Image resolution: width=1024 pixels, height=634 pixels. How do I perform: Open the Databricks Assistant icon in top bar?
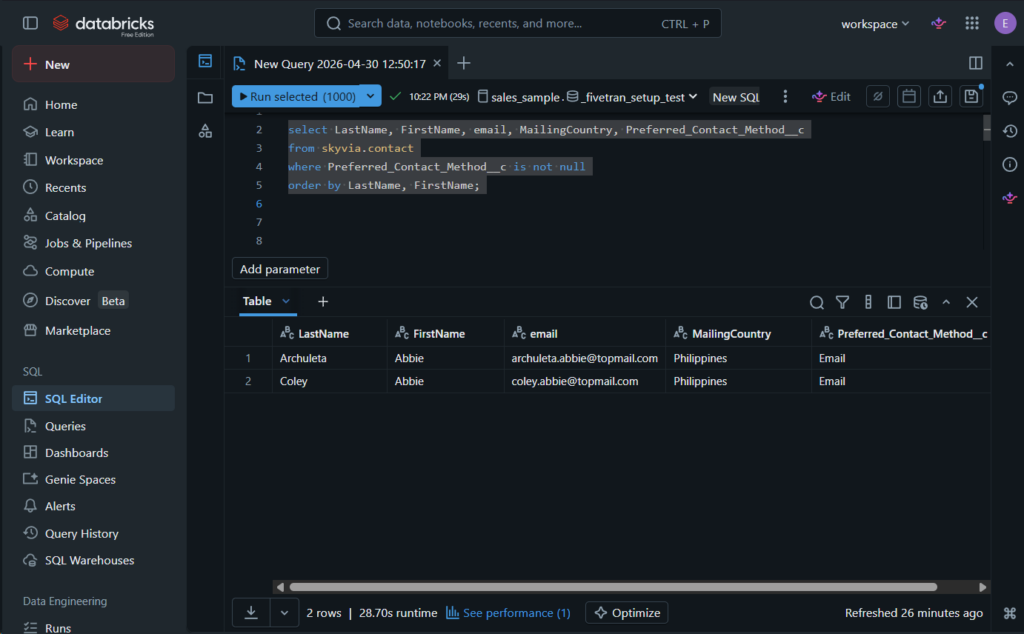[938, 24]
